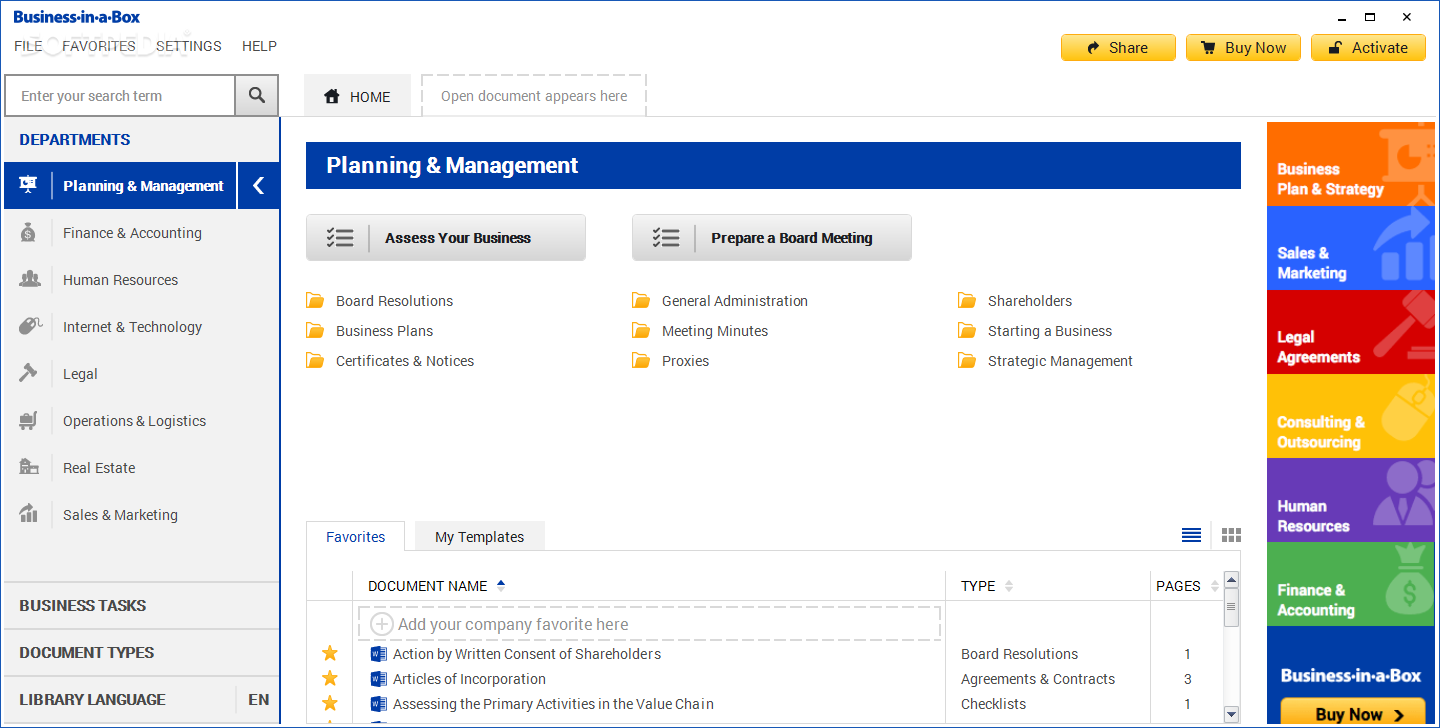Click the search magnifier icon
Image resolution: width=1440 pixels, height=728 pixels.
click(257, 96)
